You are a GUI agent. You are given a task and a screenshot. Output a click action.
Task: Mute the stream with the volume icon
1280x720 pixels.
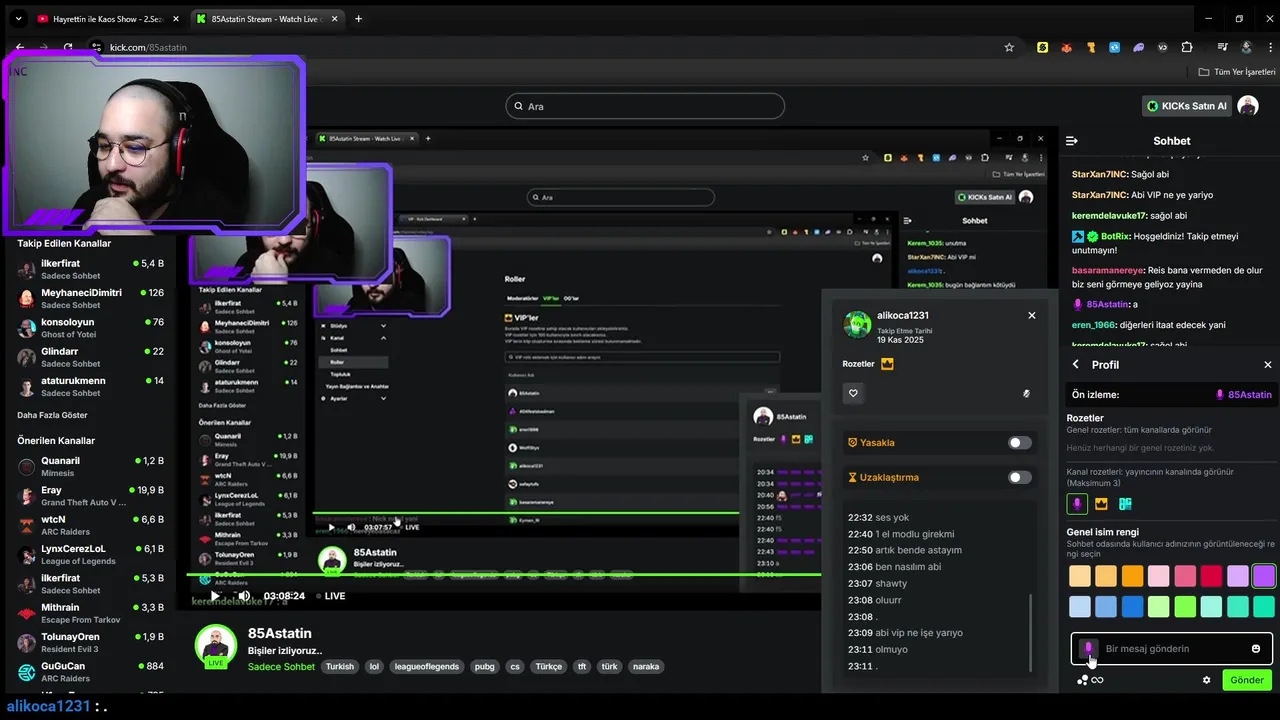[244, 596]
